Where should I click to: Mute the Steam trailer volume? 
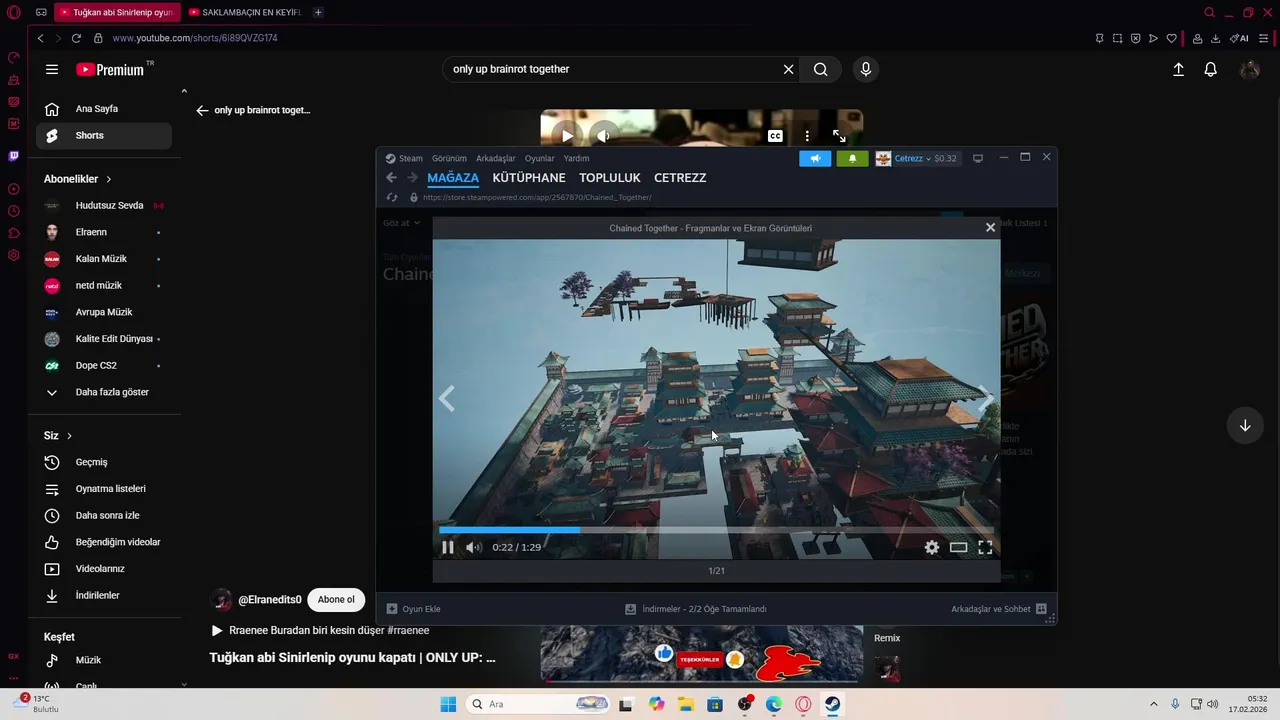point(473,547)
